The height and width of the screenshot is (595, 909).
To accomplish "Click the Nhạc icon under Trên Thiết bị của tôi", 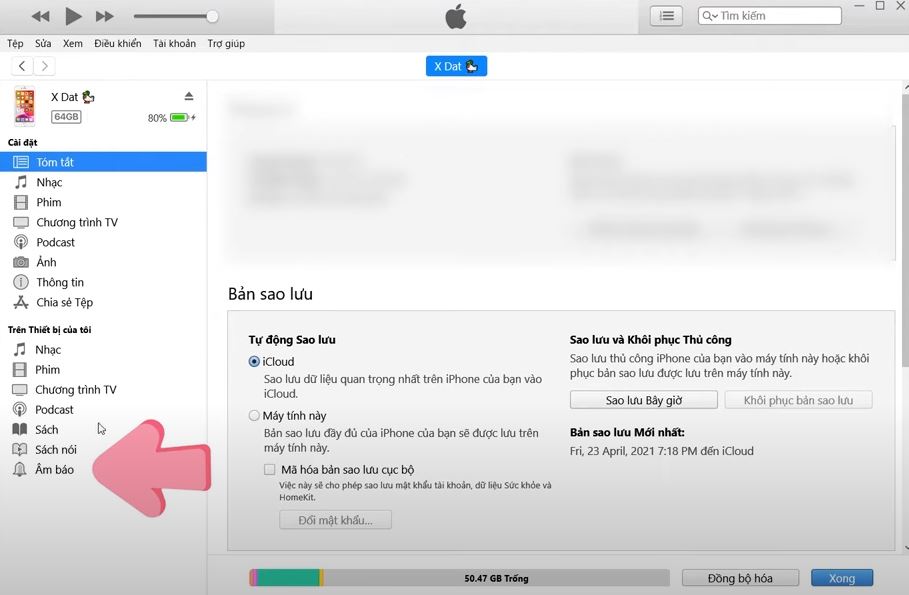I will point(20,350).
